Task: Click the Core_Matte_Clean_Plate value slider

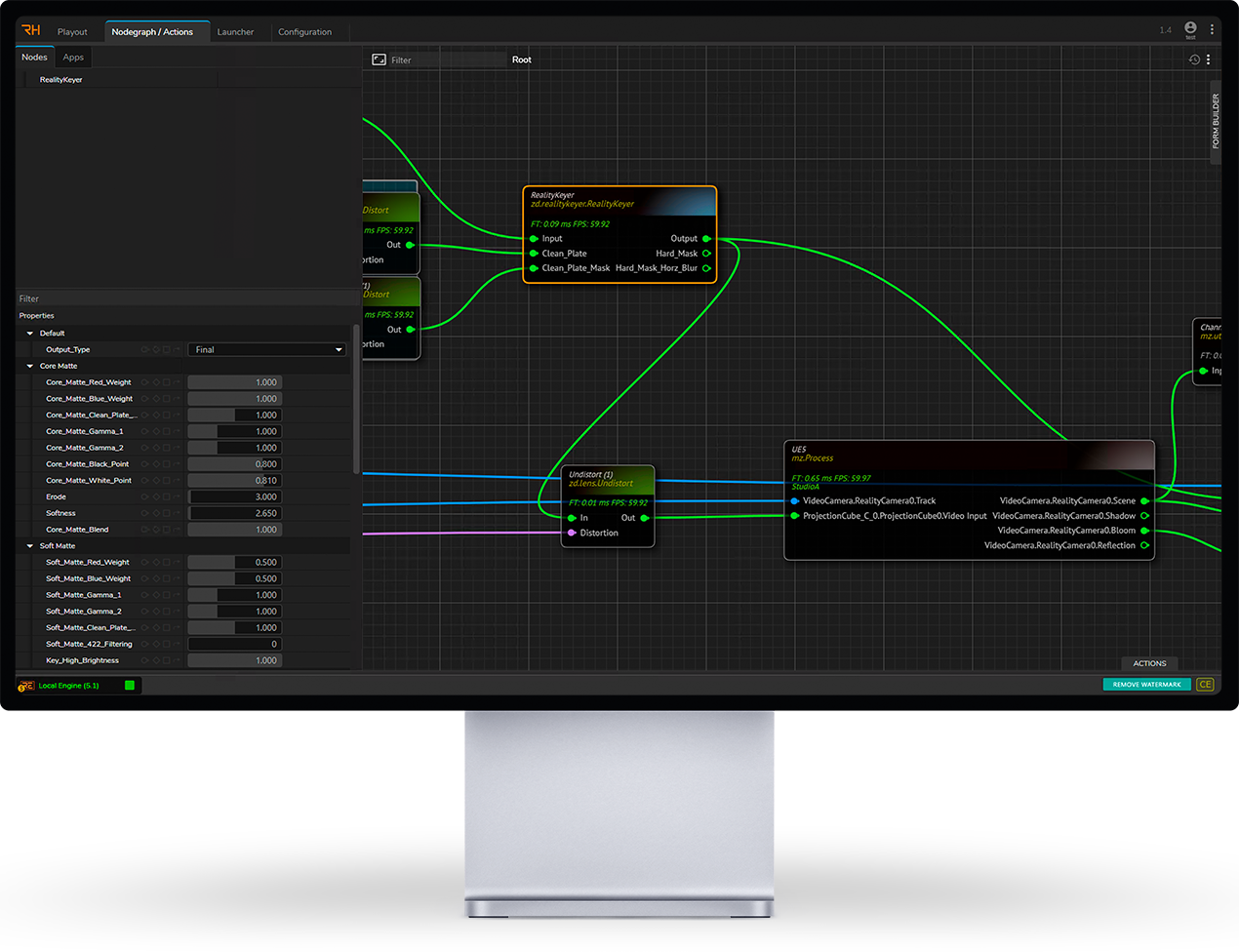Action: [234, 416]
